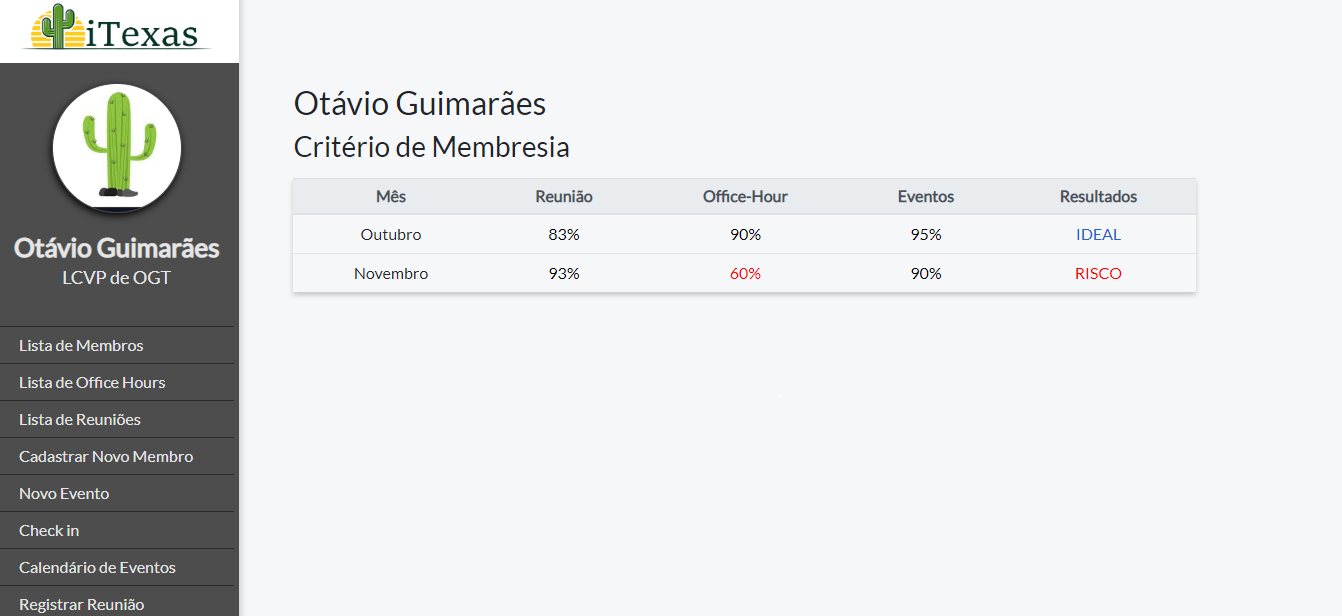Open Calendário de Eventos
Screen dimensions: 1342x616
pos(97,567)
